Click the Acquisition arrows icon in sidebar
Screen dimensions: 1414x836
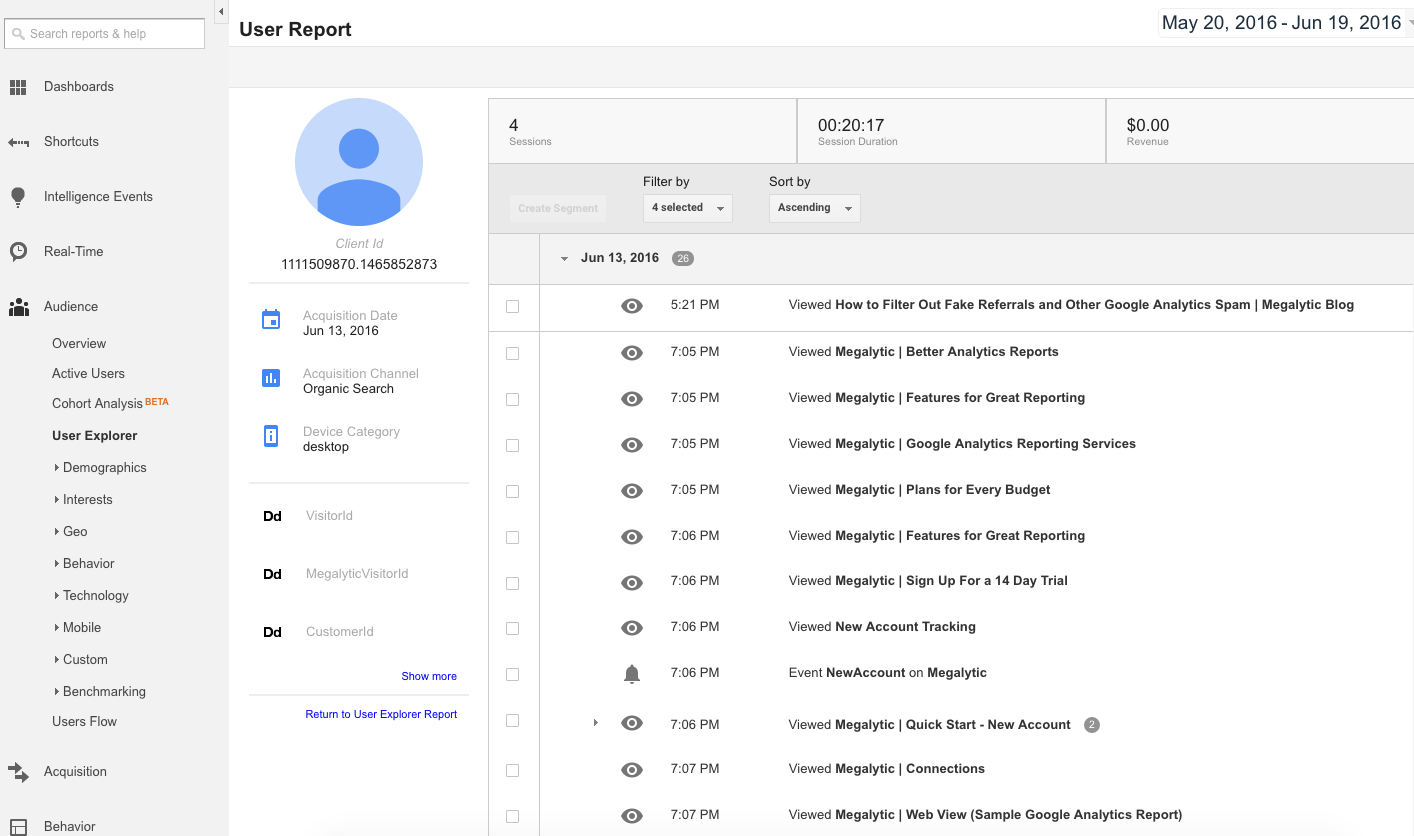[x=18, y=772]
